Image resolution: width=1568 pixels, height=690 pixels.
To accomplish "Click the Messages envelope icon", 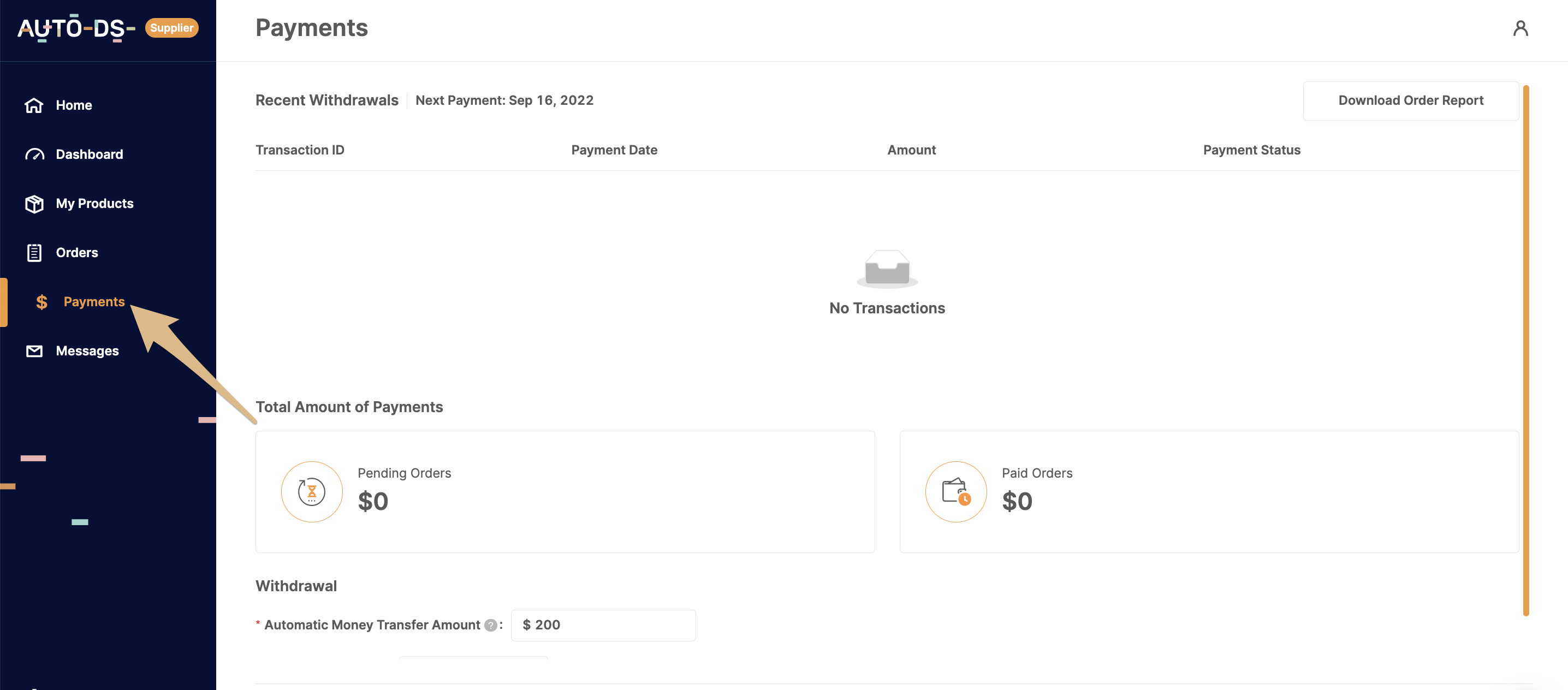I will 34,351.
